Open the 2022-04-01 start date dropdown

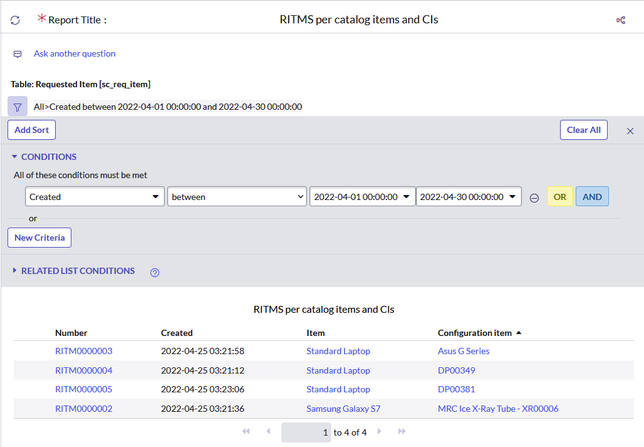362,197
